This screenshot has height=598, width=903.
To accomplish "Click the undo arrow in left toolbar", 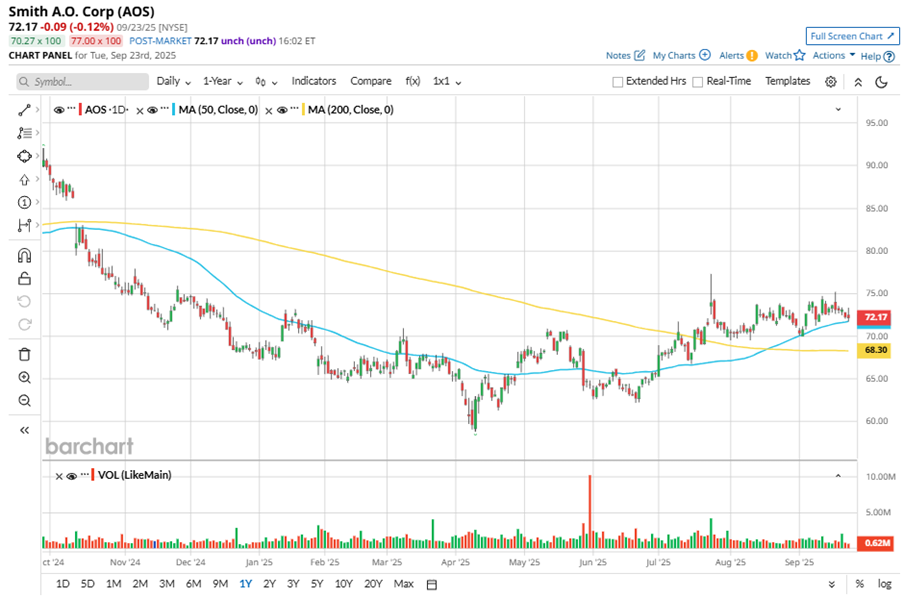I will coord(24,301).
